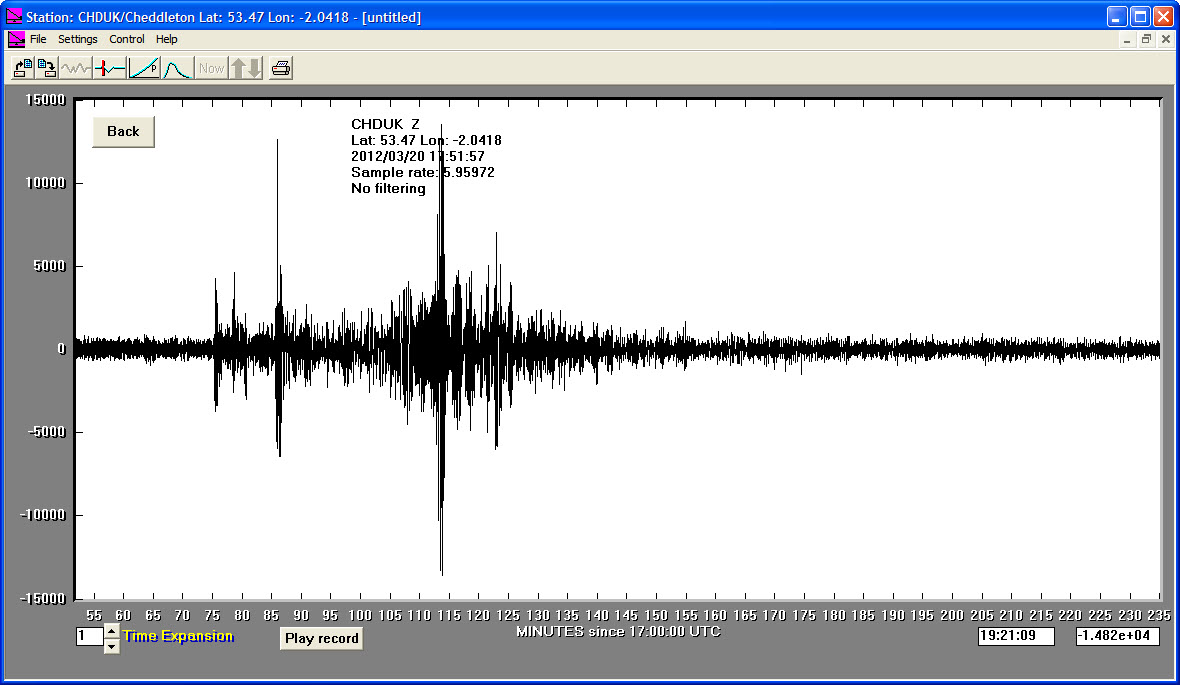1180x685 pixels.
Task: Restore the inner document window
Action: click(x=1146, y=39)
